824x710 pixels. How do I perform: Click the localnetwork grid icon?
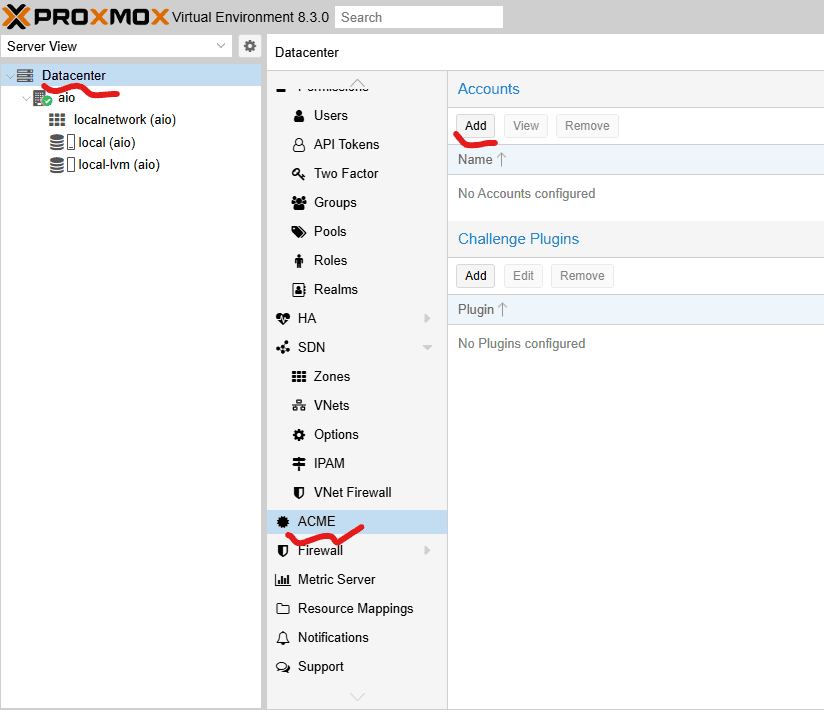[57, 120]
